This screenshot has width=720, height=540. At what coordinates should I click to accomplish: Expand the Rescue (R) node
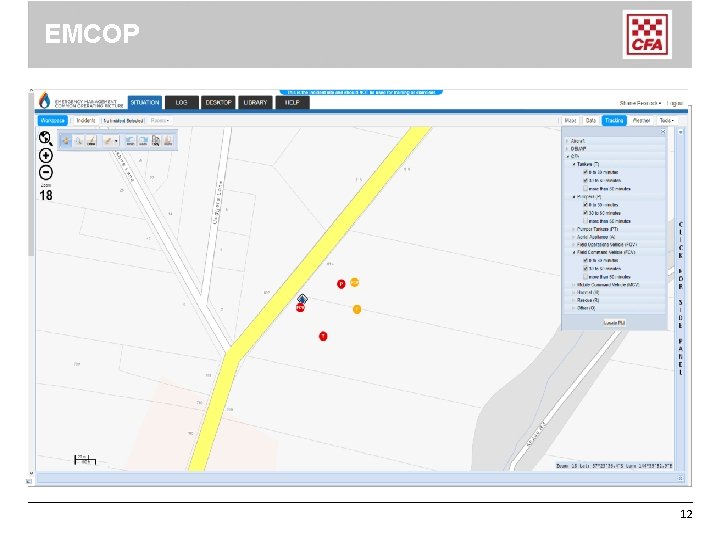click(x=574, y=300)
